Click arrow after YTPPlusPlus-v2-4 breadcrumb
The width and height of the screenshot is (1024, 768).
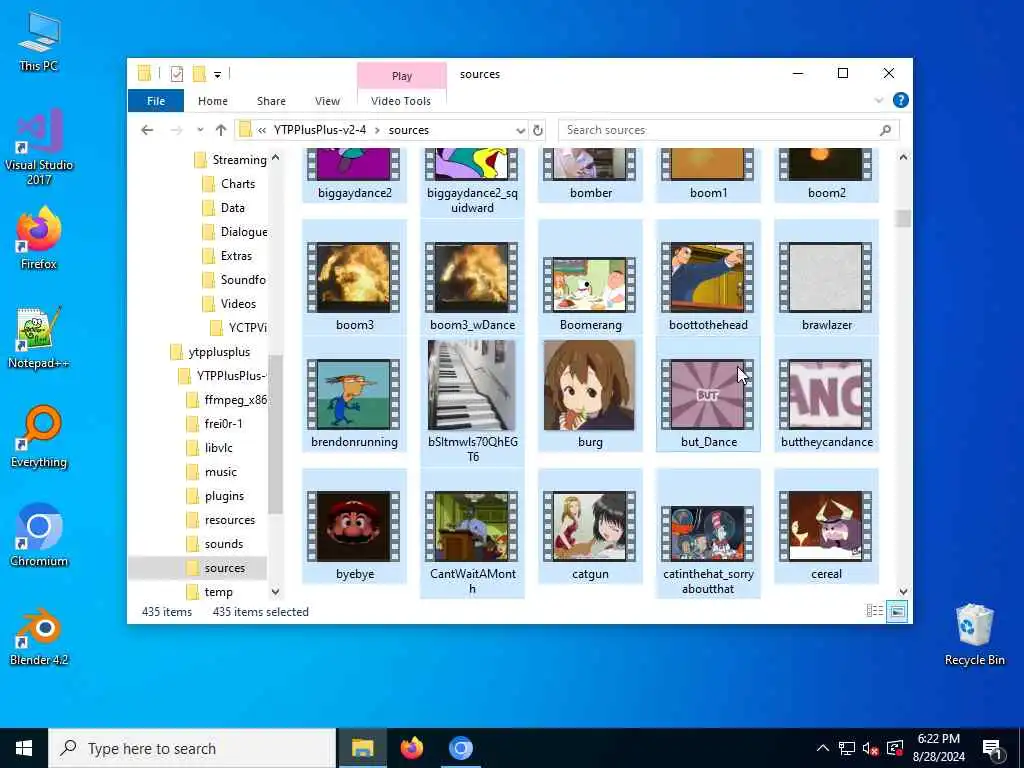click(x=377, y=130)
